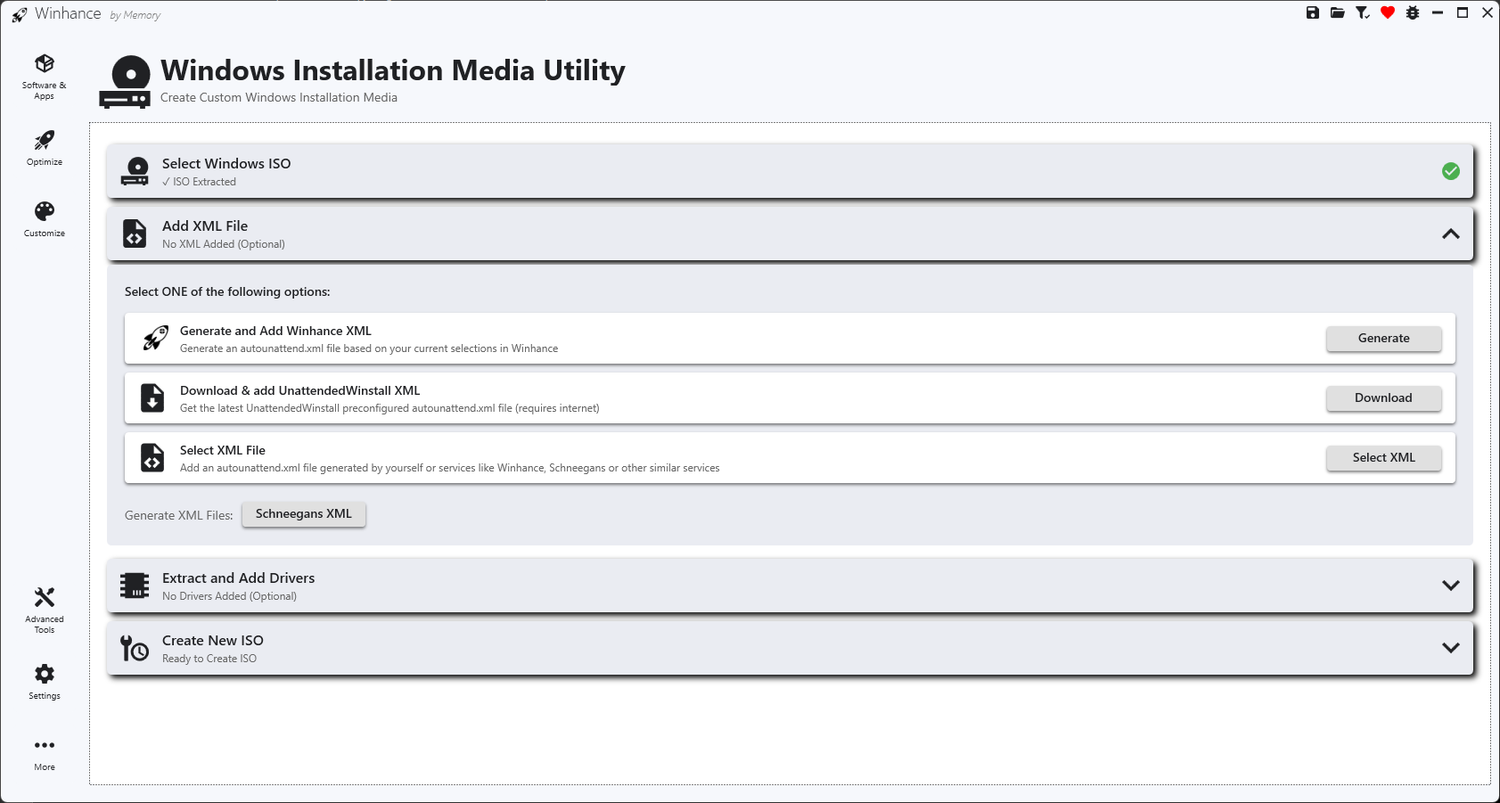
Task: Open Advanced Tools in the sidebar
Action: tap(44, 609)
